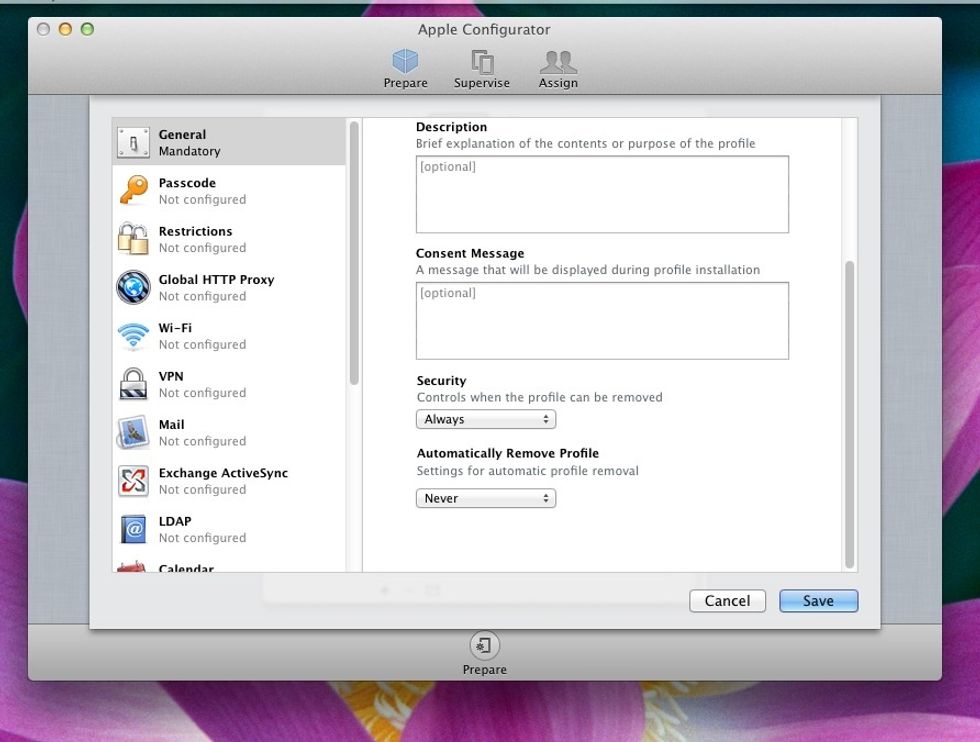
Task: Click the 'Not configured' text under LDAP
Action: point(202,538)
